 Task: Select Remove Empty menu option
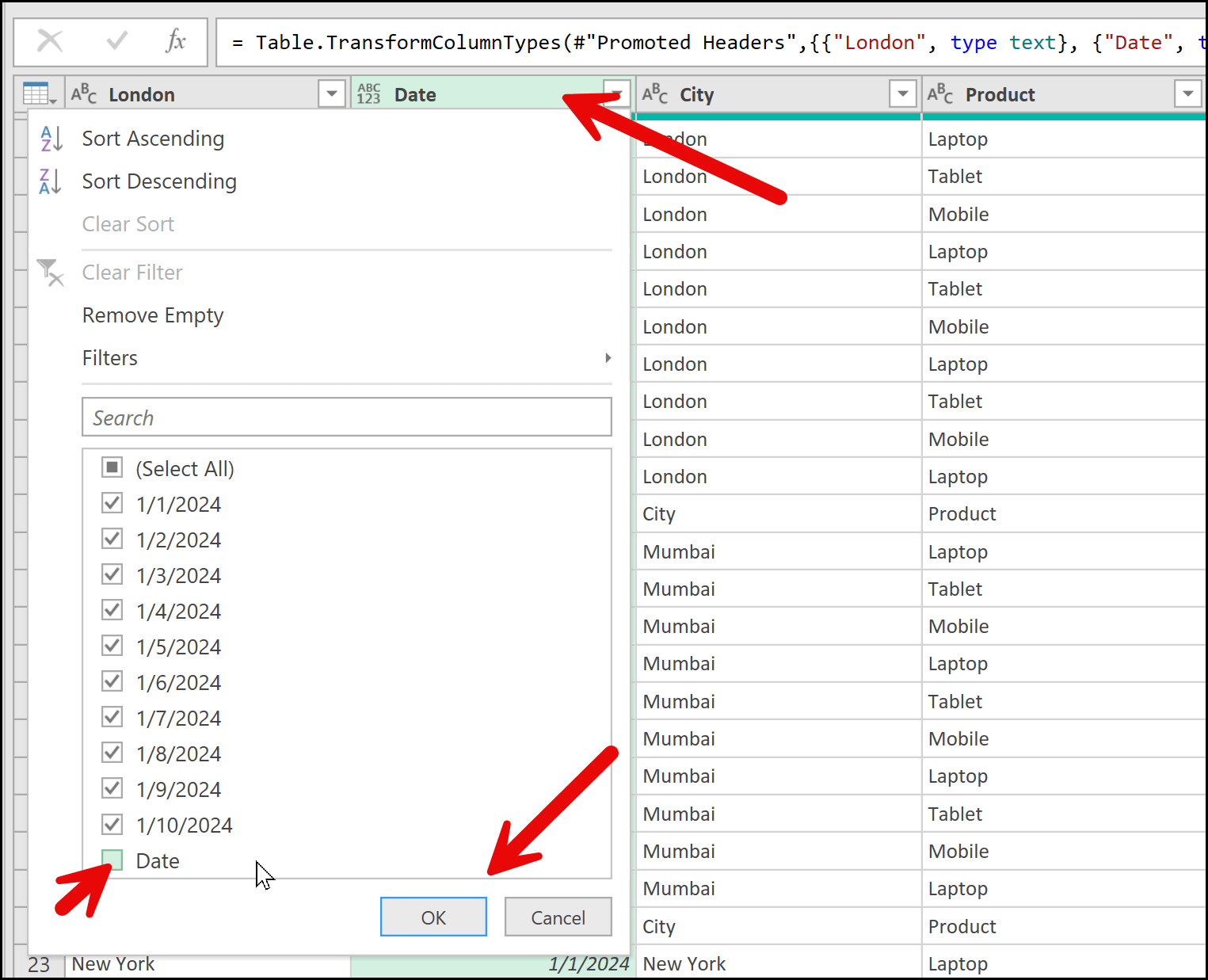(153, 315)
